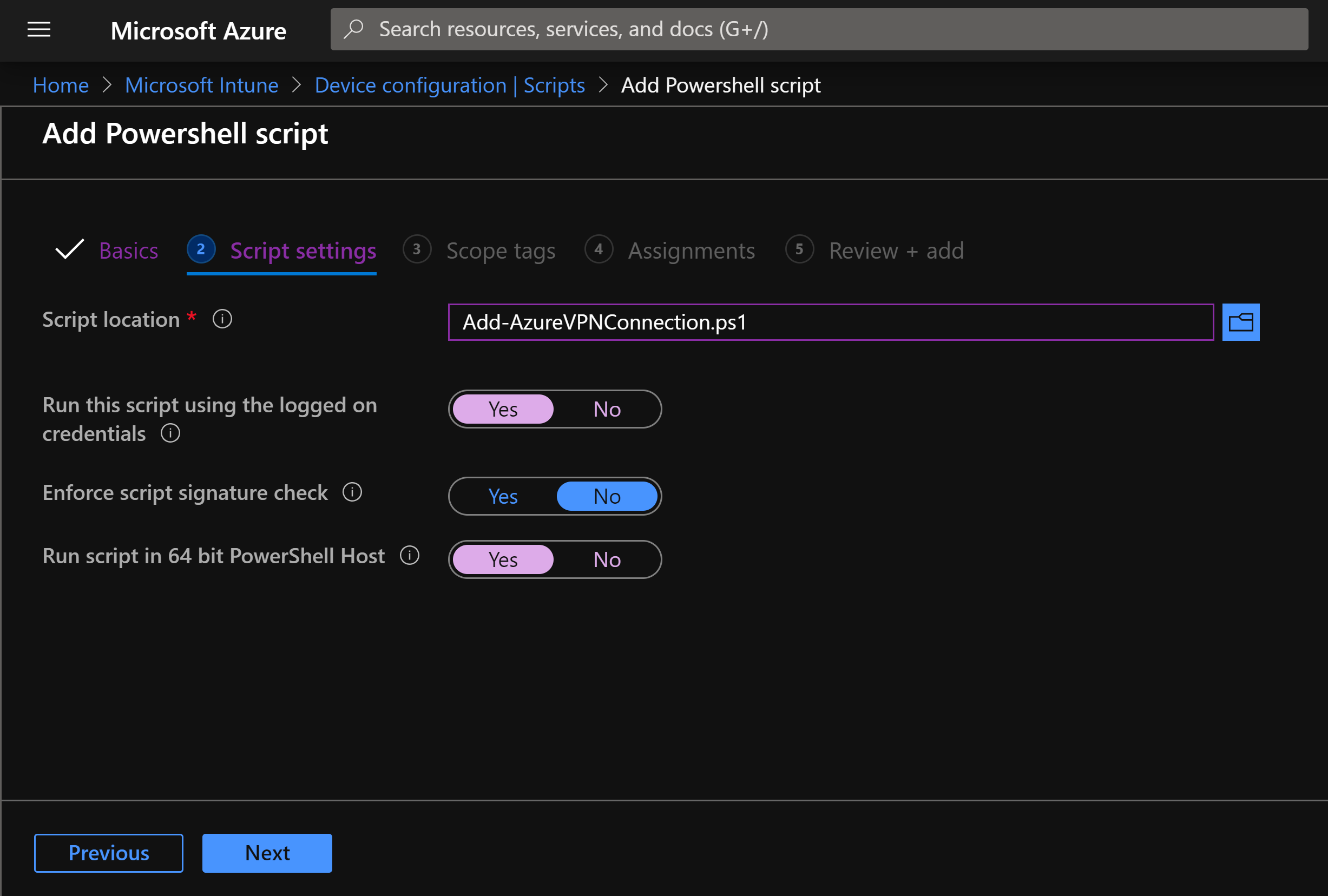
Task: Set logged on credentials to Yes
Action: [x=503, y=409]
